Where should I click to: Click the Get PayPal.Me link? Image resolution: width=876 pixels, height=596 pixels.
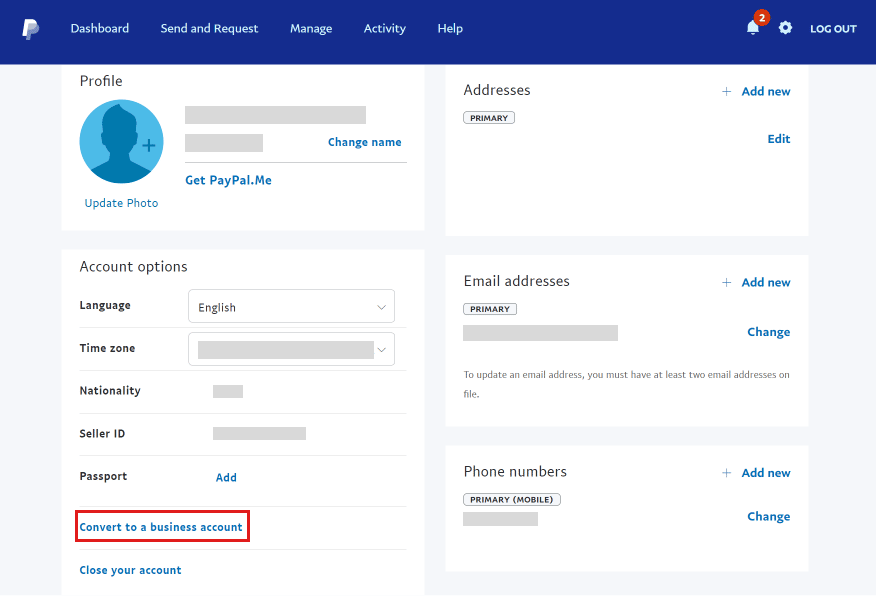(228, 180)
